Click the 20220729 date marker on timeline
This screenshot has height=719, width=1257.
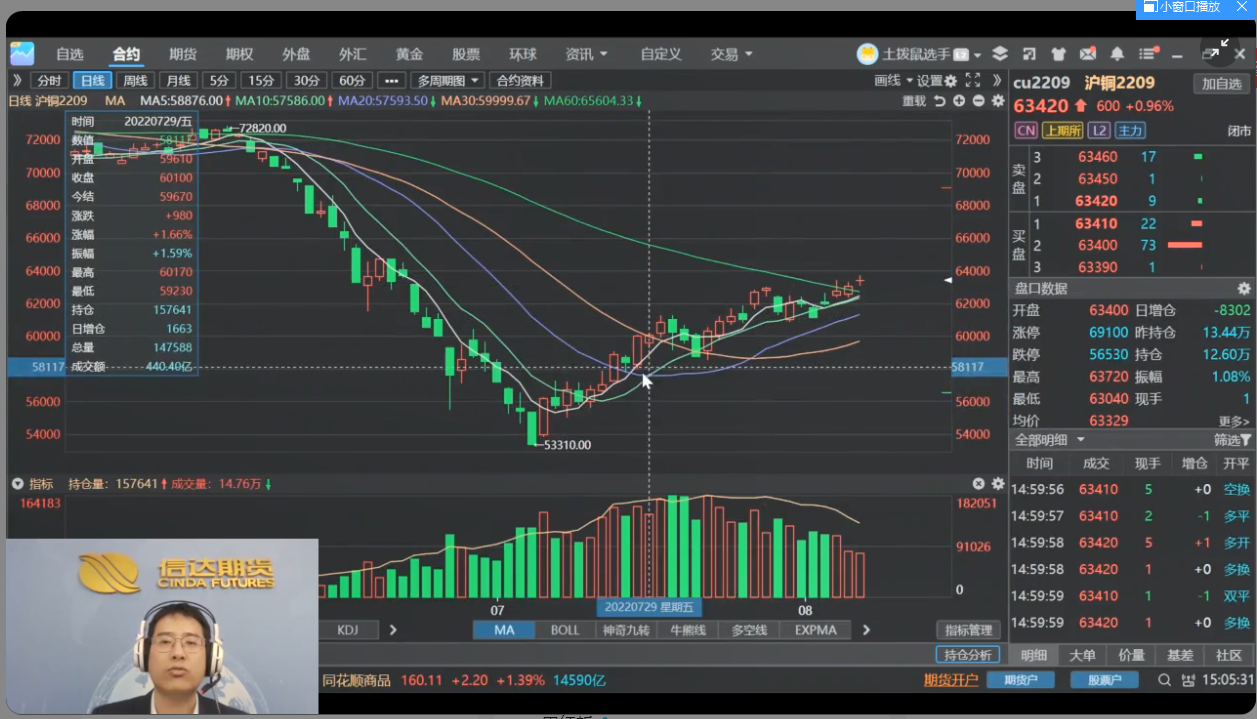[x=649, y=607]
